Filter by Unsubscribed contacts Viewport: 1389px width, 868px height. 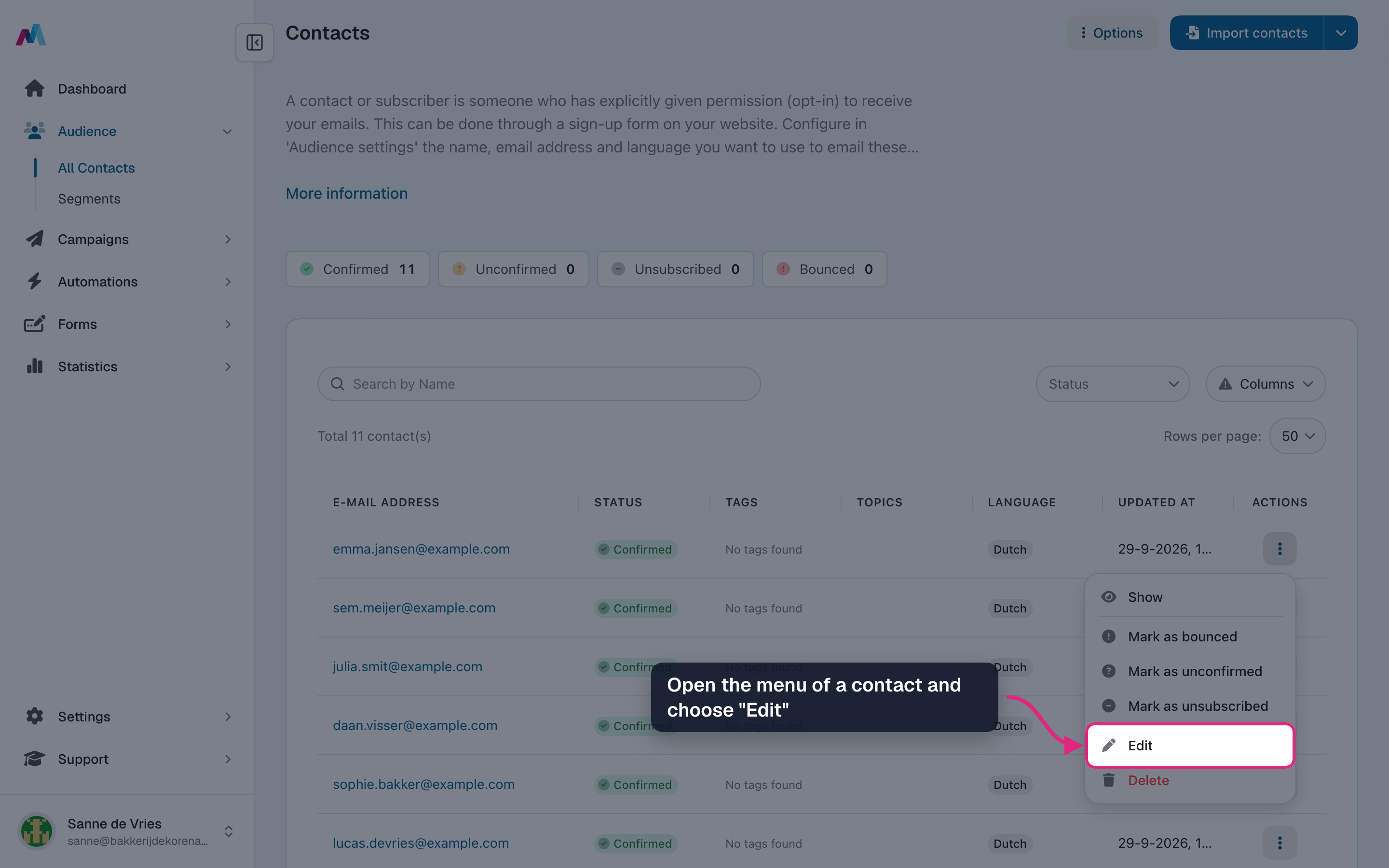[x=675, y=269]
